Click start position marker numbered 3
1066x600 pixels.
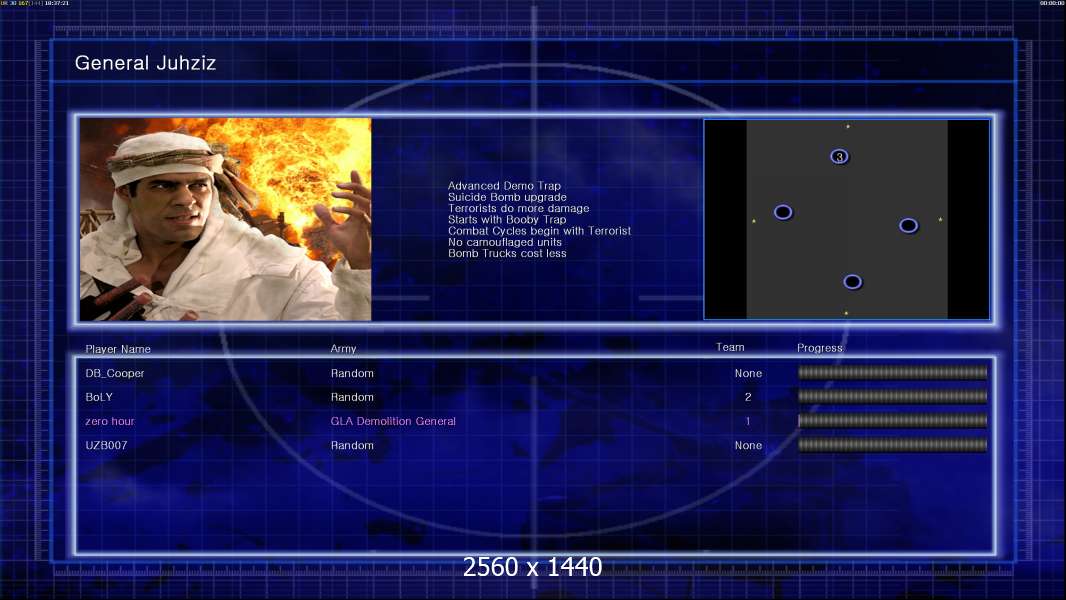[x=840, y=157]
